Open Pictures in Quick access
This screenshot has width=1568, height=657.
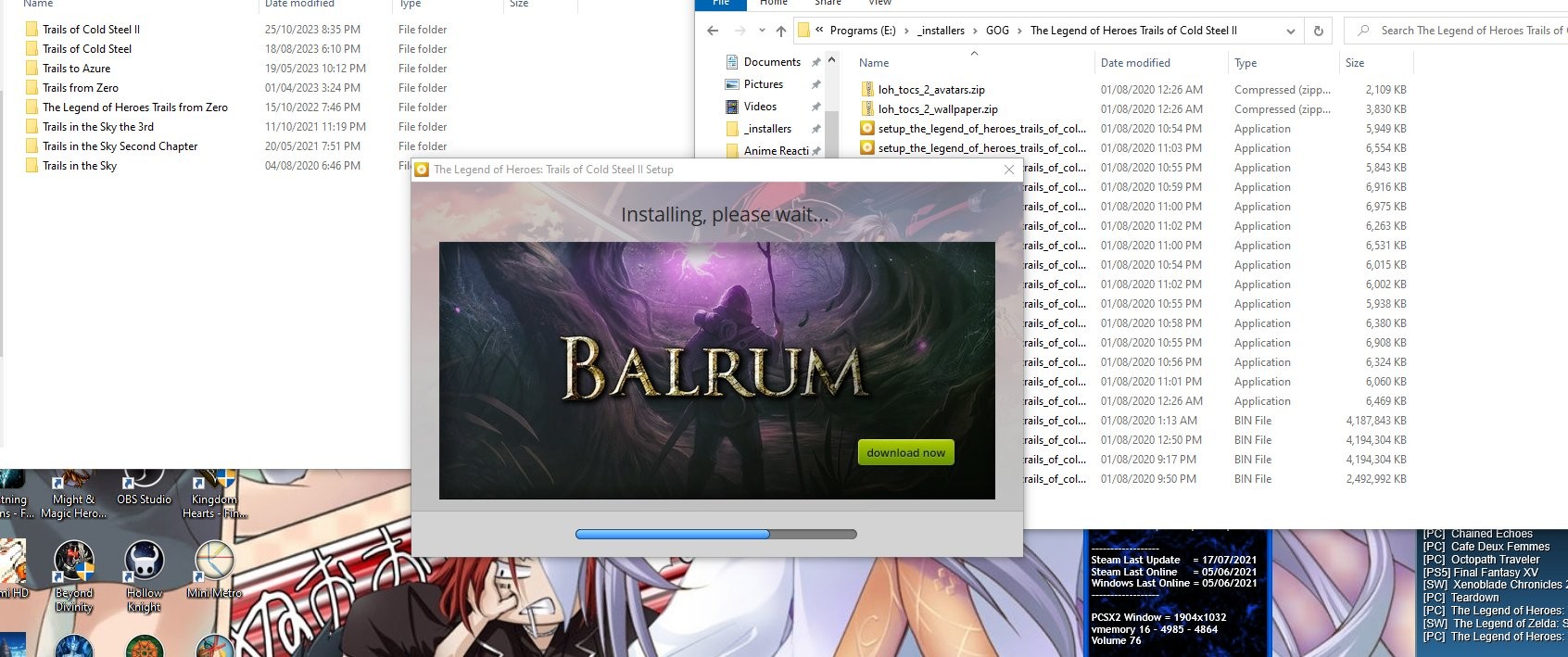click(x=764, y=84)
